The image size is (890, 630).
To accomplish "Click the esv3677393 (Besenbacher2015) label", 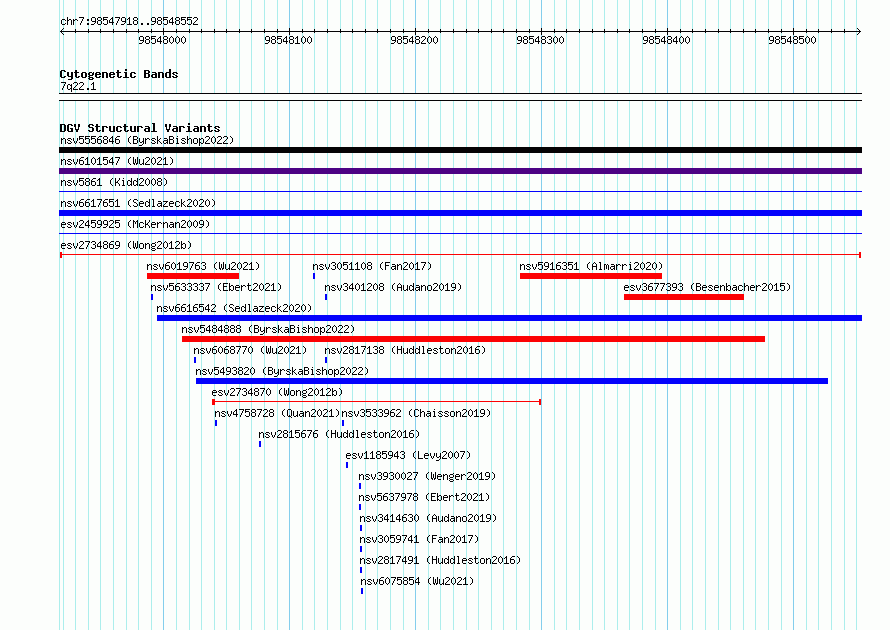I will pos(707,287).
